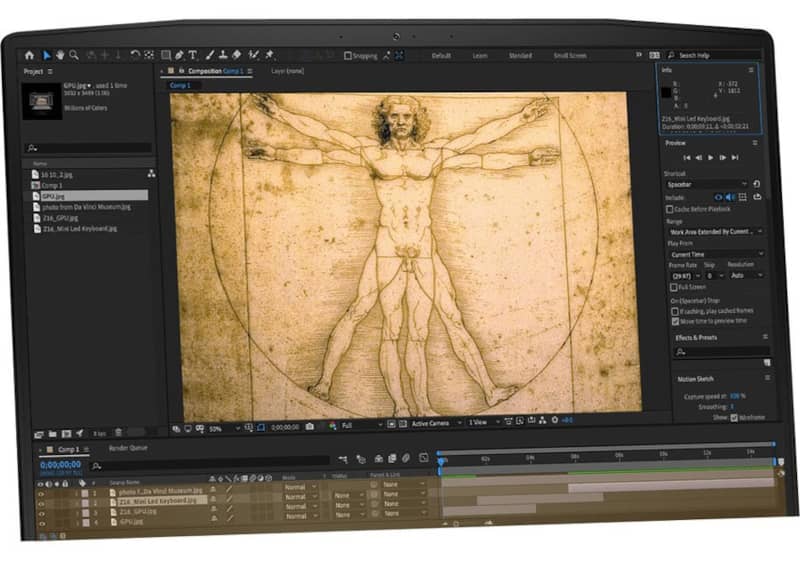800x562 pixels.
Task: Pick the Puppet Pin tool
Action: (x=269, y=55)
